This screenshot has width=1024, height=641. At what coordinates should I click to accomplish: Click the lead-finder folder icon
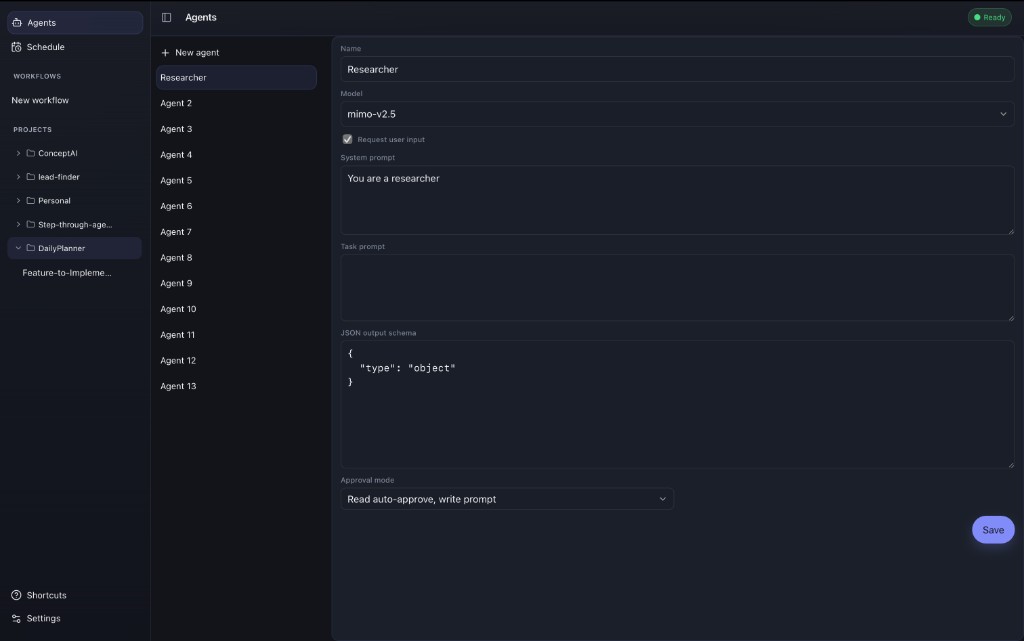coord(31,177)
